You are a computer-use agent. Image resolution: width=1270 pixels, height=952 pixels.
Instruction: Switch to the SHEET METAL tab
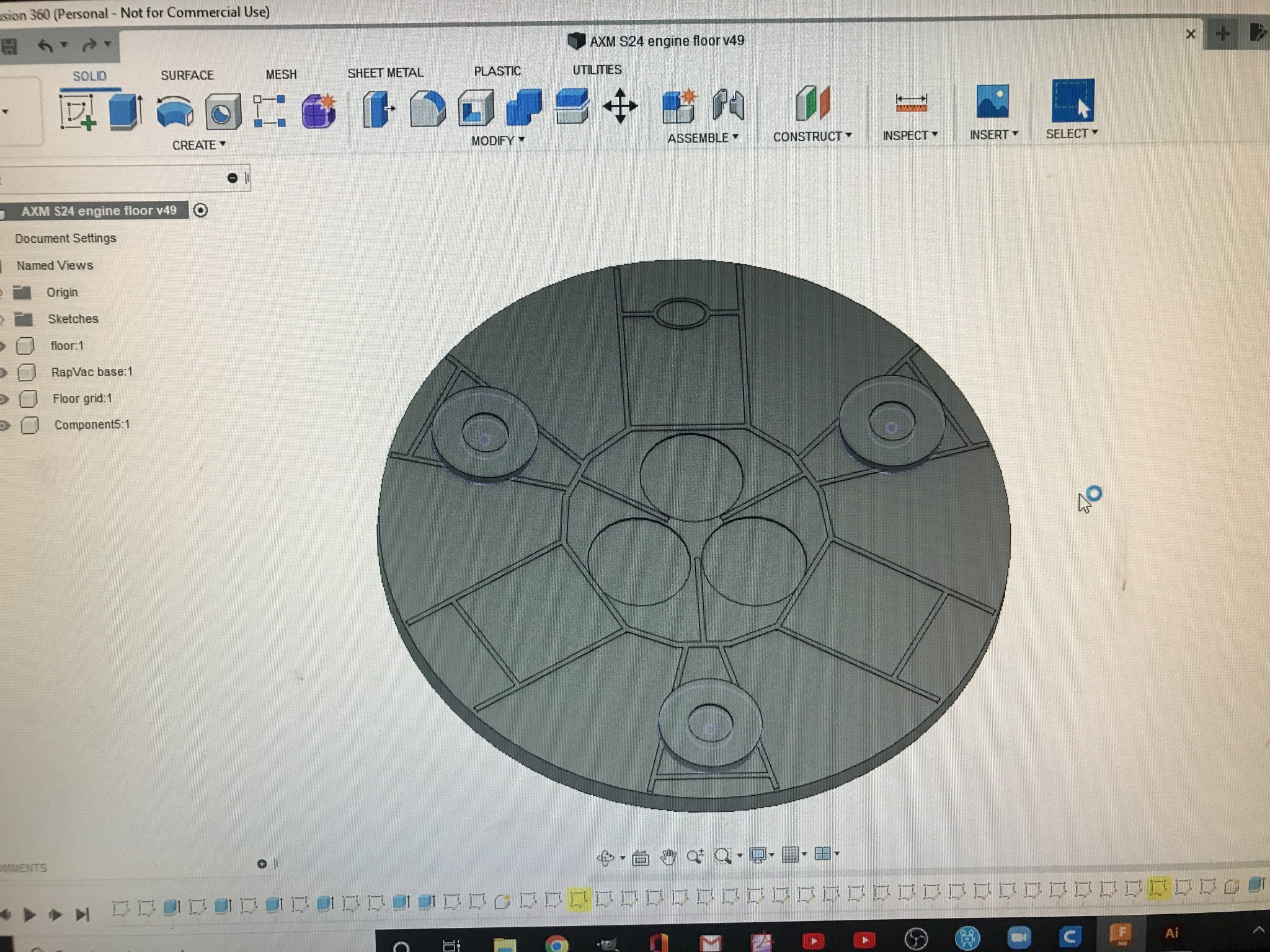pyautogui.click(x=385, y=73)
